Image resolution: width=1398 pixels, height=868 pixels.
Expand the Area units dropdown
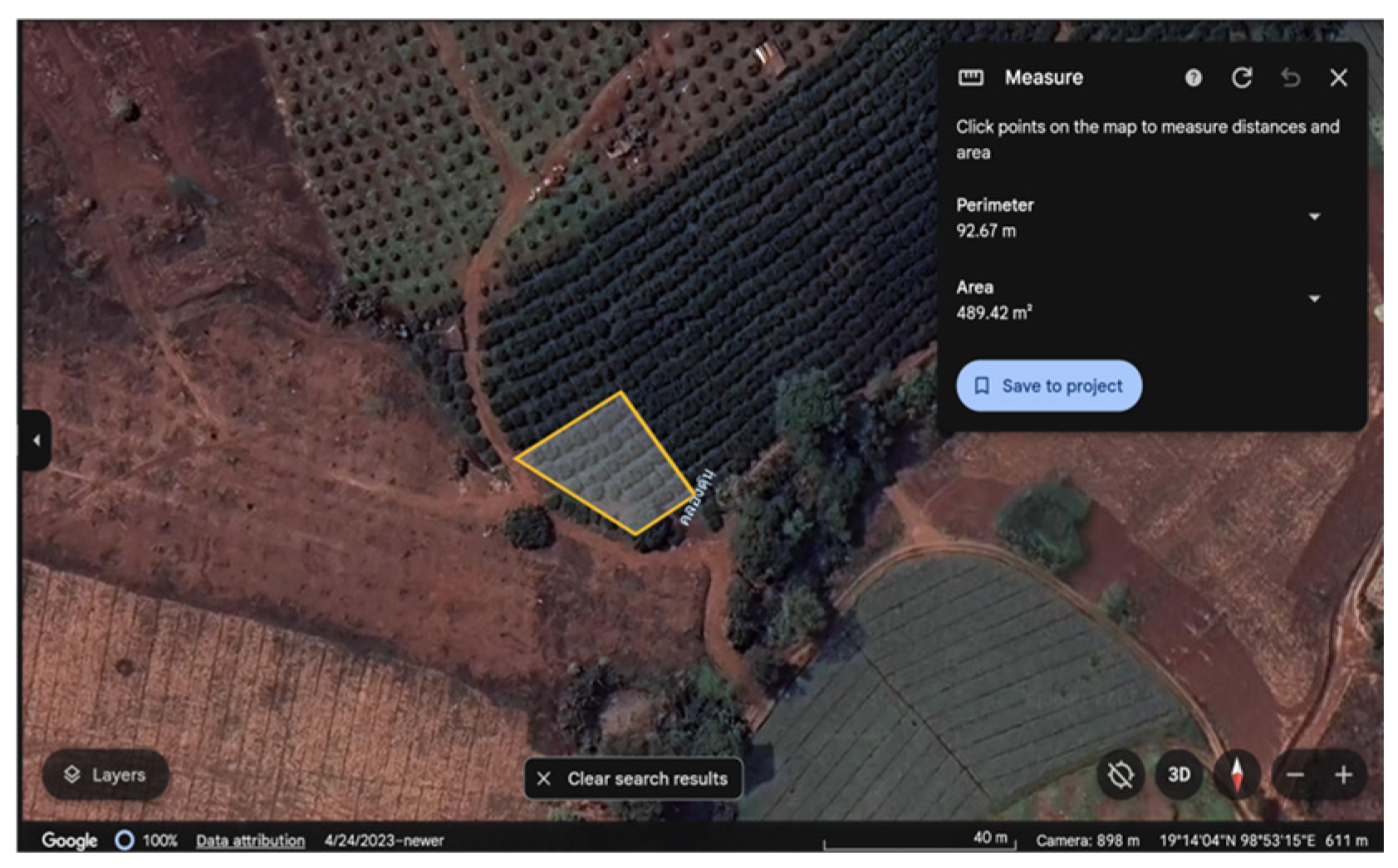1314,299
